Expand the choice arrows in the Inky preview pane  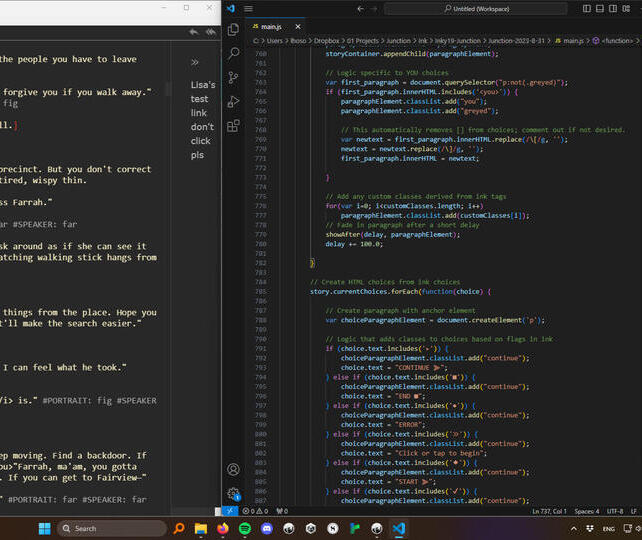coord(196,62)
